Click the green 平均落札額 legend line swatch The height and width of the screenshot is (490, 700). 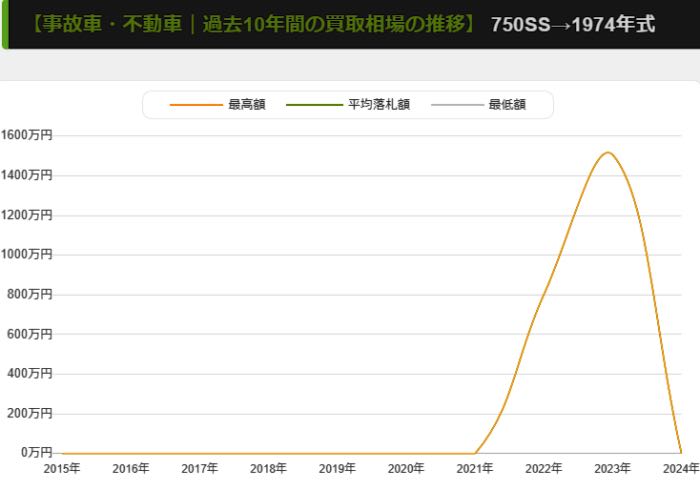pyautogui.click(x=314, y=105)
